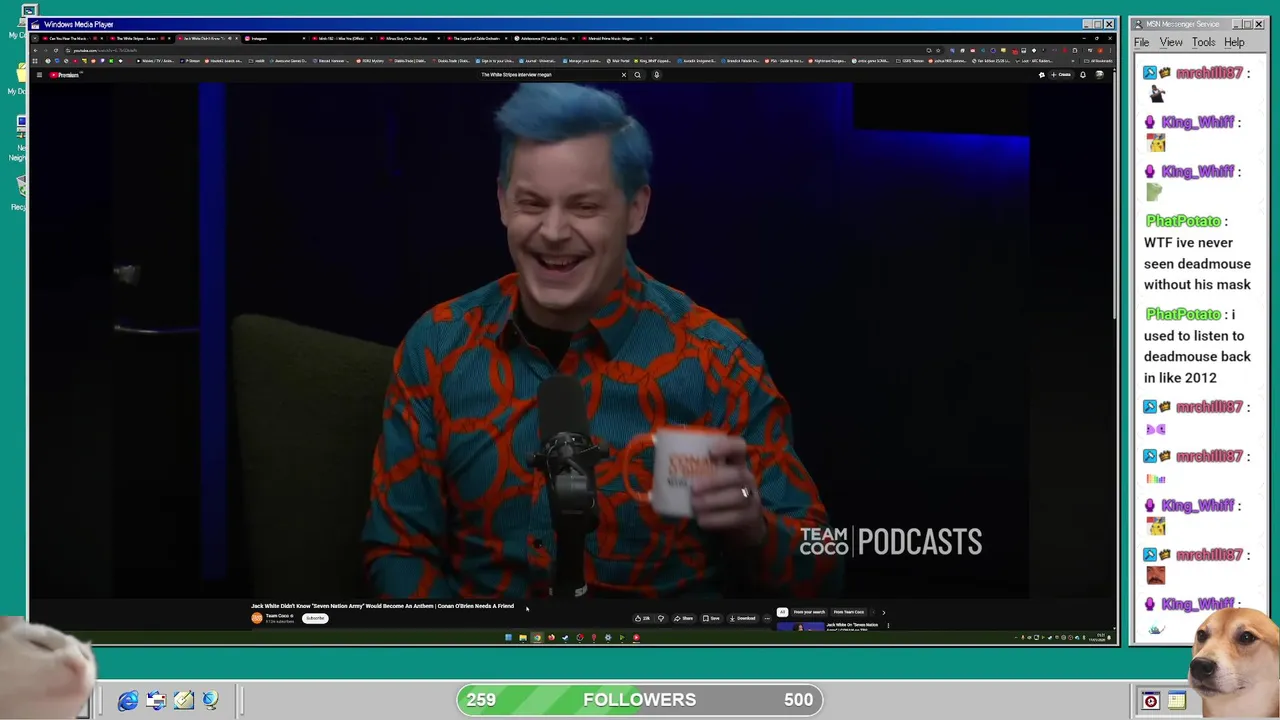Open YouTube notifications bell

point(1083,75)
